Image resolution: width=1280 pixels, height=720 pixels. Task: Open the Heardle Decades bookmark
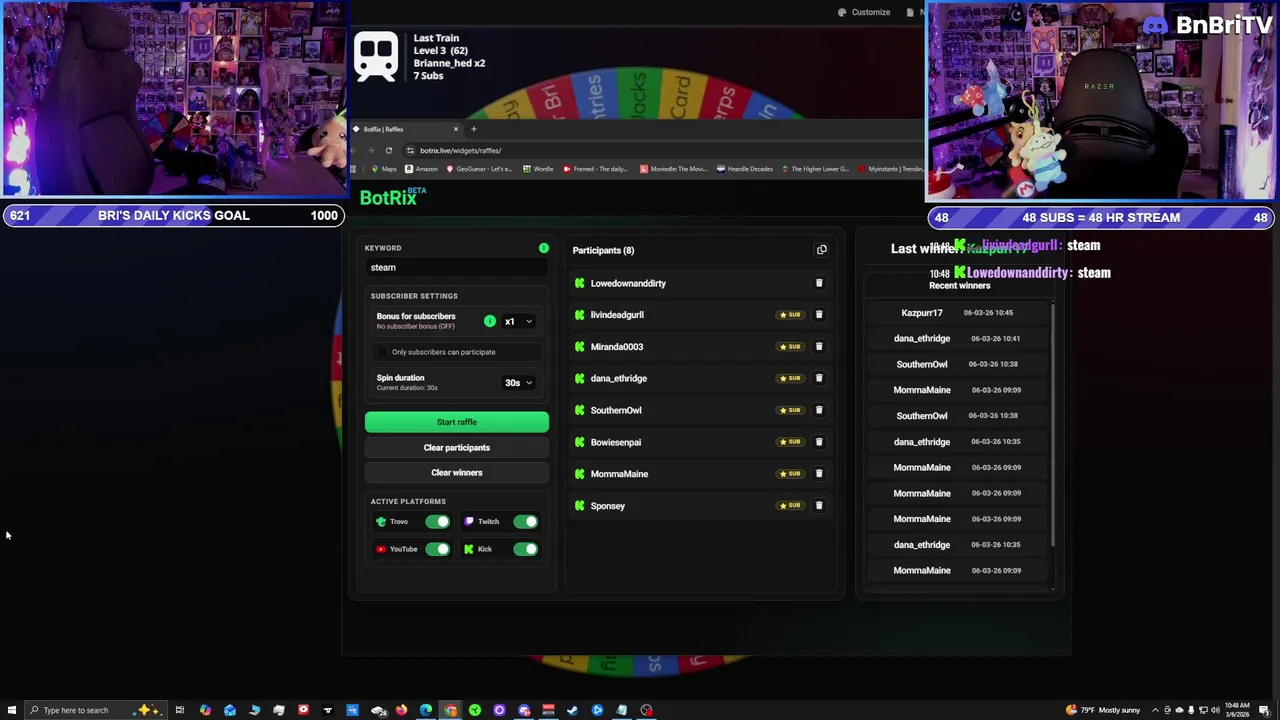click(x=745, y=169)
